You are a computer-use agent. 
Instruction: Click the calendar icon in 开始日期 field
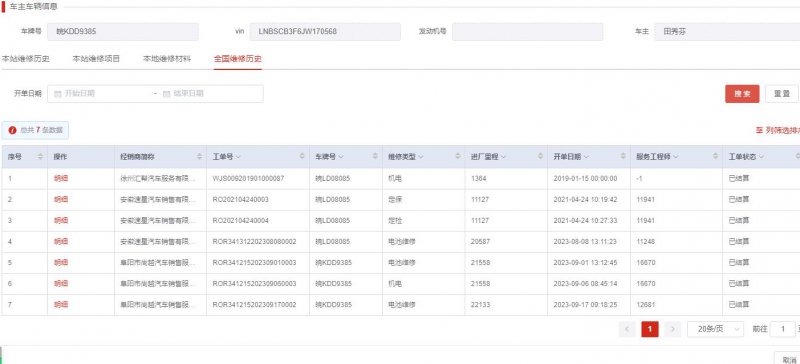pyautogui.click(x=58, y=93)
